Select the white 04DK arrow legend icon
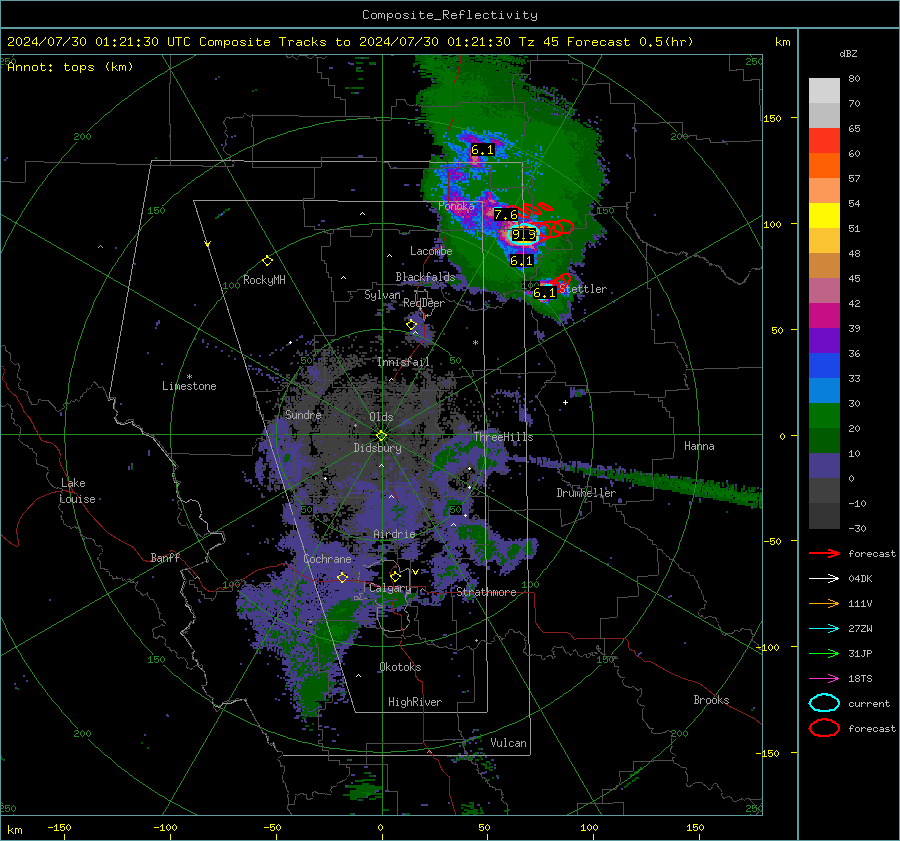Viewport: 900px width, 841px height. click(824, 579)
